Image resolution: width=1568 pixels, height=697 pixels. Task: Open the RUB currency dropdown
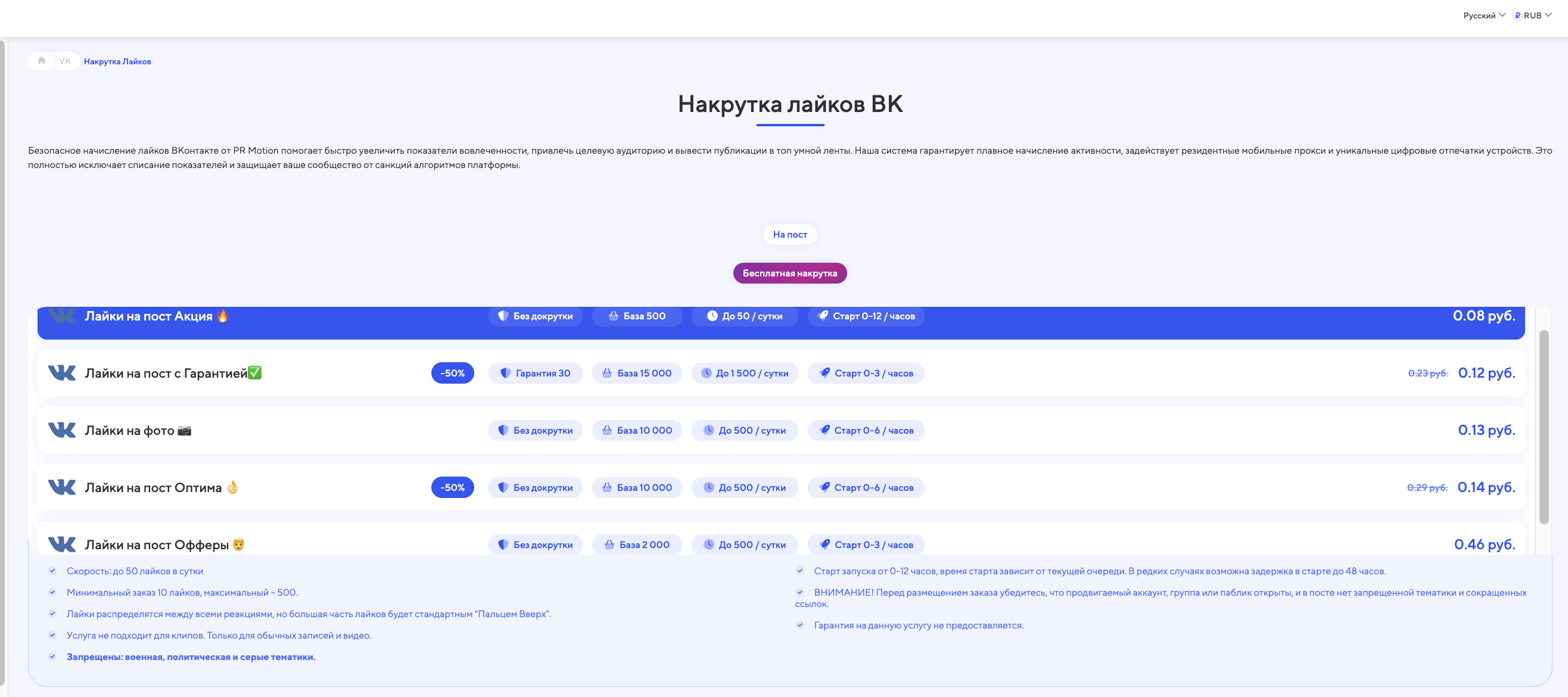tap(1533, 15)
